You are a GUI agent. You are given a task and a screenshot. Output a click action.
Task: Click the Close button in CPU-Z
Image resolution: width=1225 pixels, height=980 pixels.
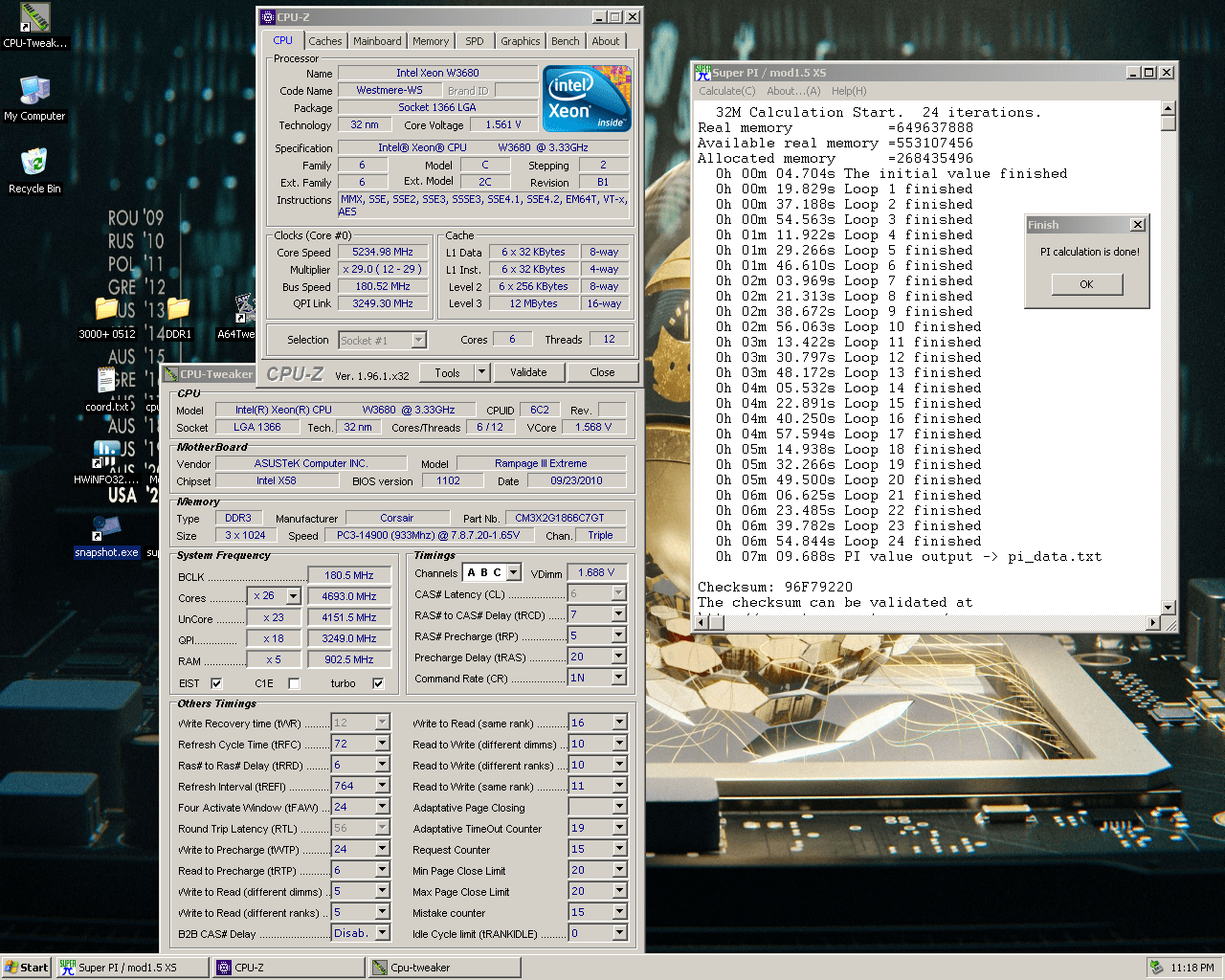coord(602,372)
